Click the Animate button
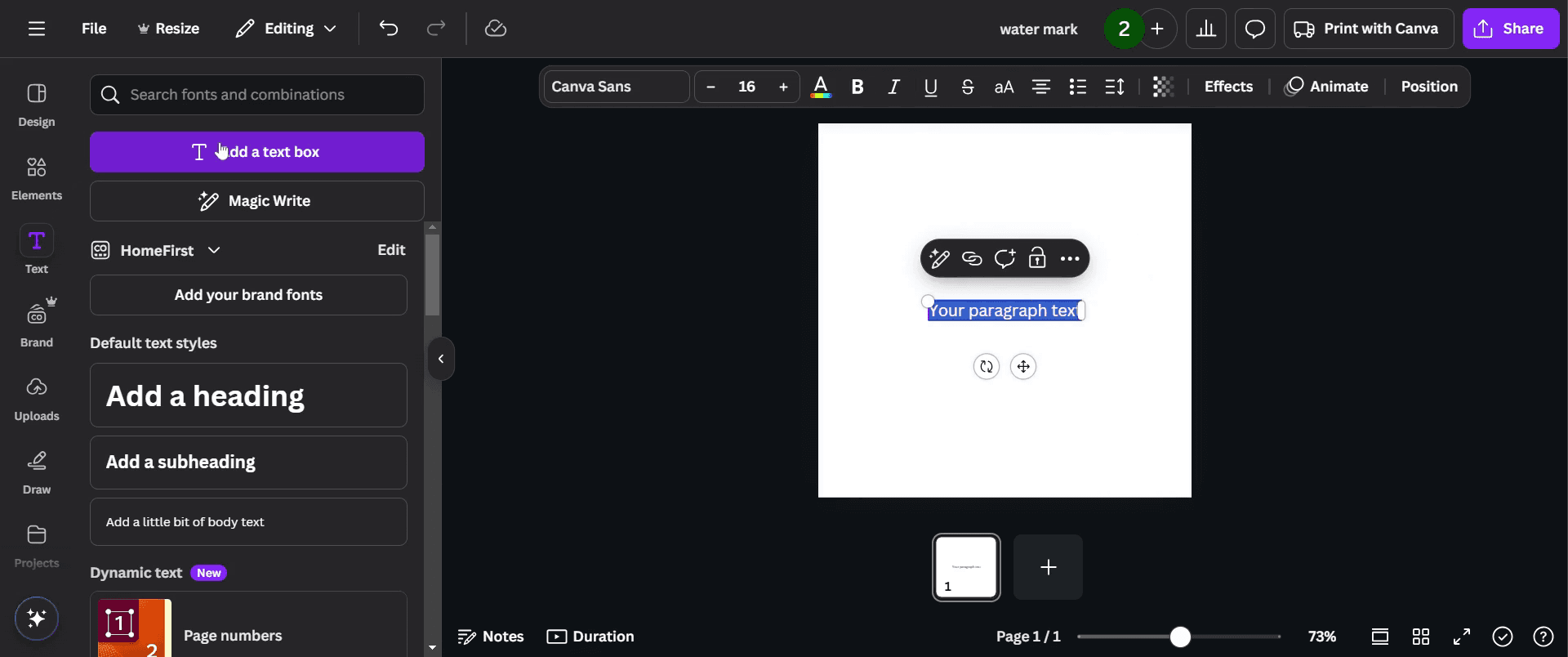 (1326, 87)
